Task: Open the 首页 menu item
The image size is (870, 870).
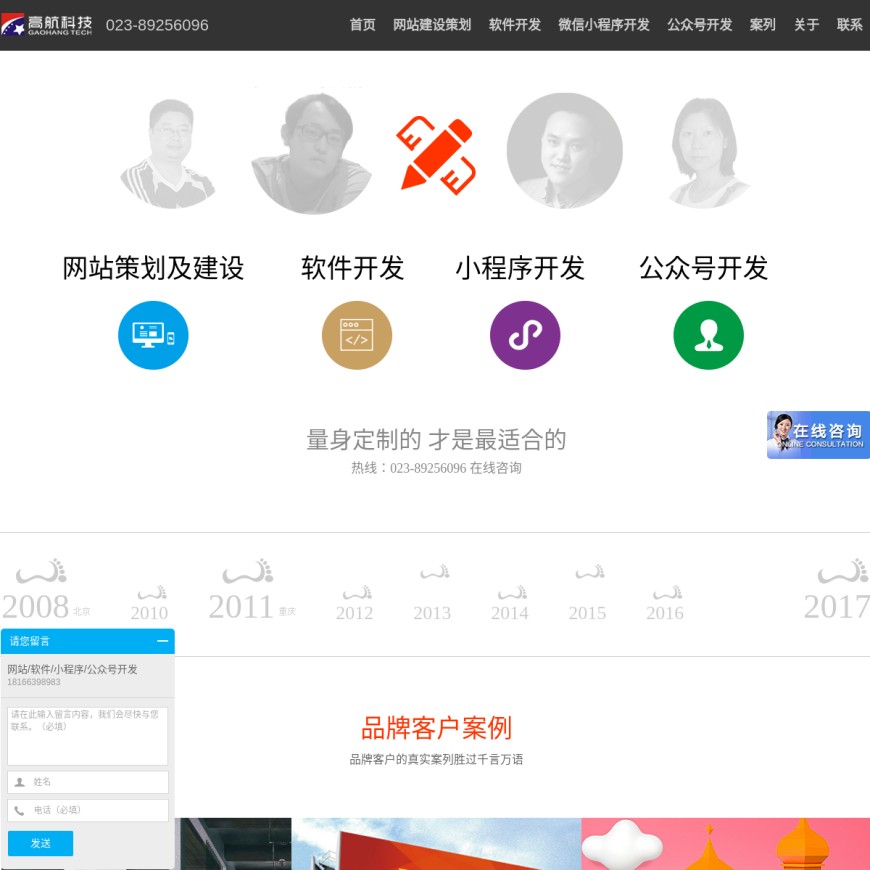Action: [362, 25]
